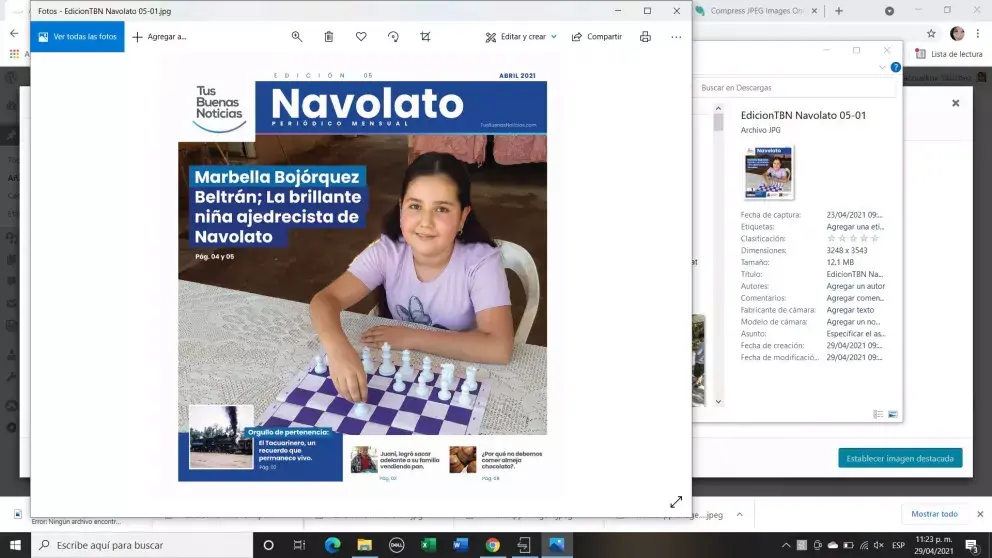Open the crop tool icon
Screen dimensions: 992x558
[425, 37]
